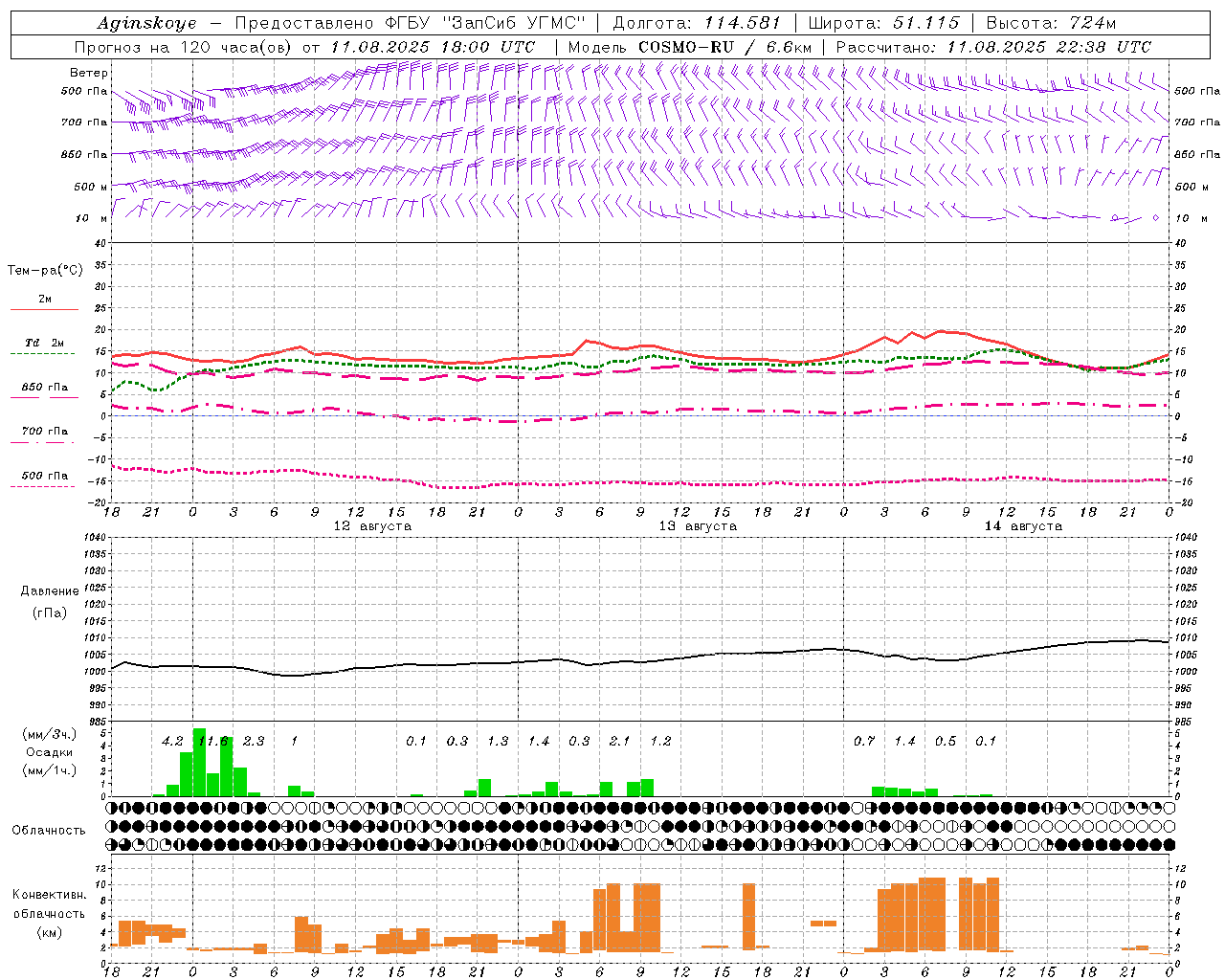Click the Рассчитано: 11.08.2025 22:38 UTC text
The height and width of the screenshot is (980, 1225).
[x=993, y=47]
